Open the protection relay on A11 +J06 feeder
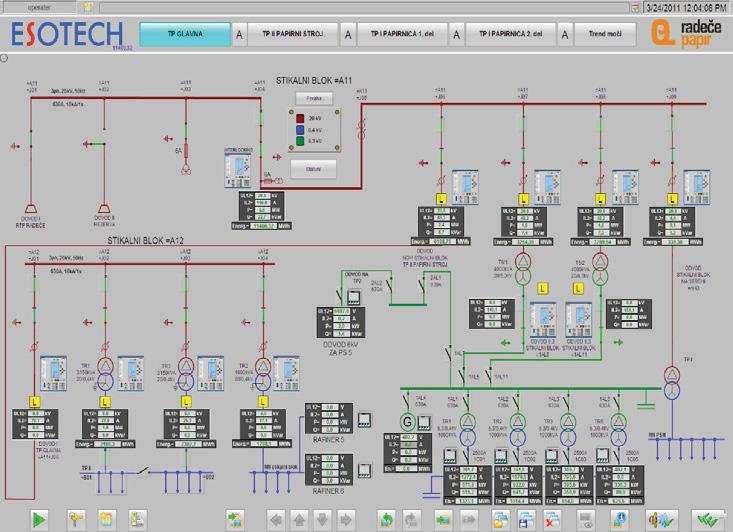 click(x=465, y=187)
